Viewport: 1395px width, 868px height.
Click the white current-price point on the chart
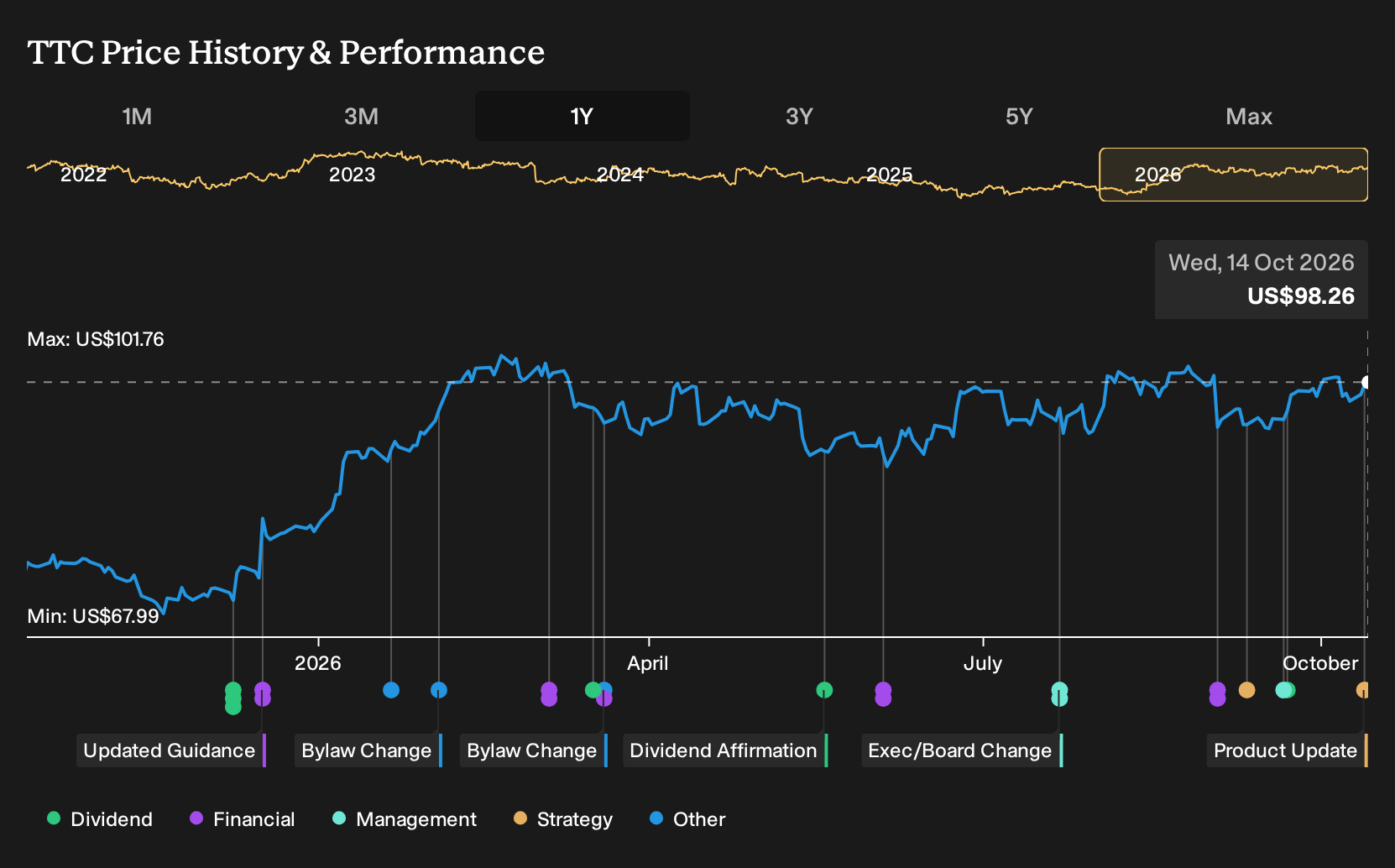pos(1366,383)
